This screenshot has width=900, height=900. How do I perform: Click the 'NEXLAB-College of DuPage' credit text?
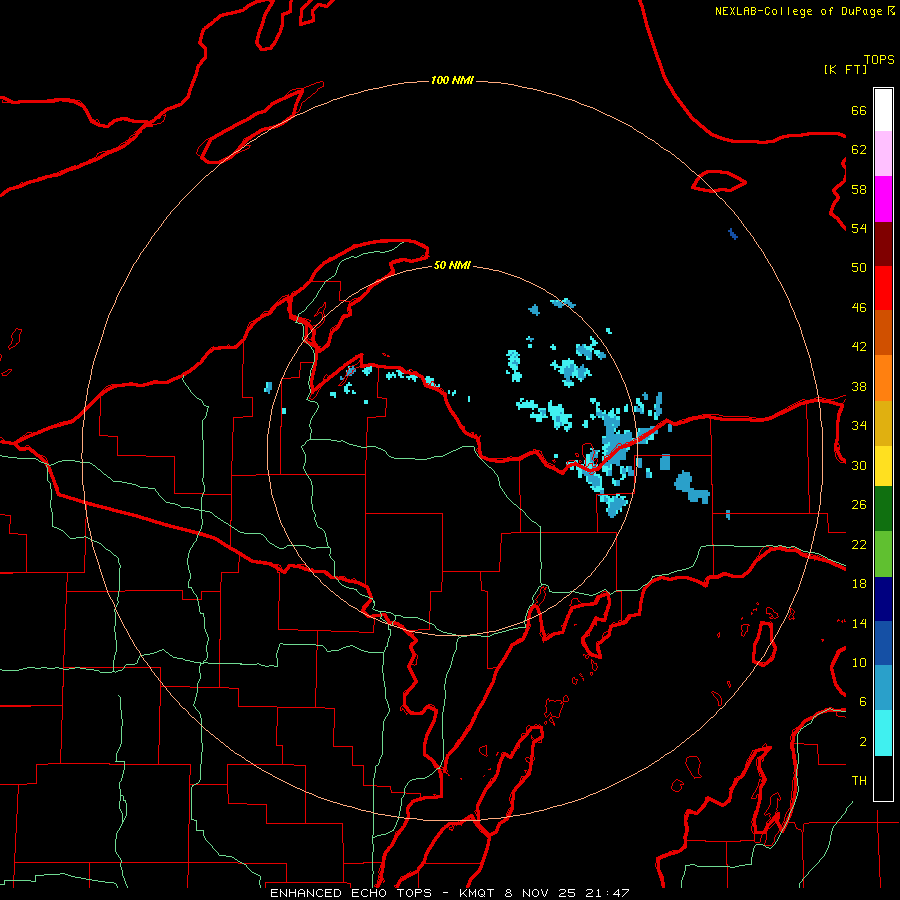click(x=798, y=11)
